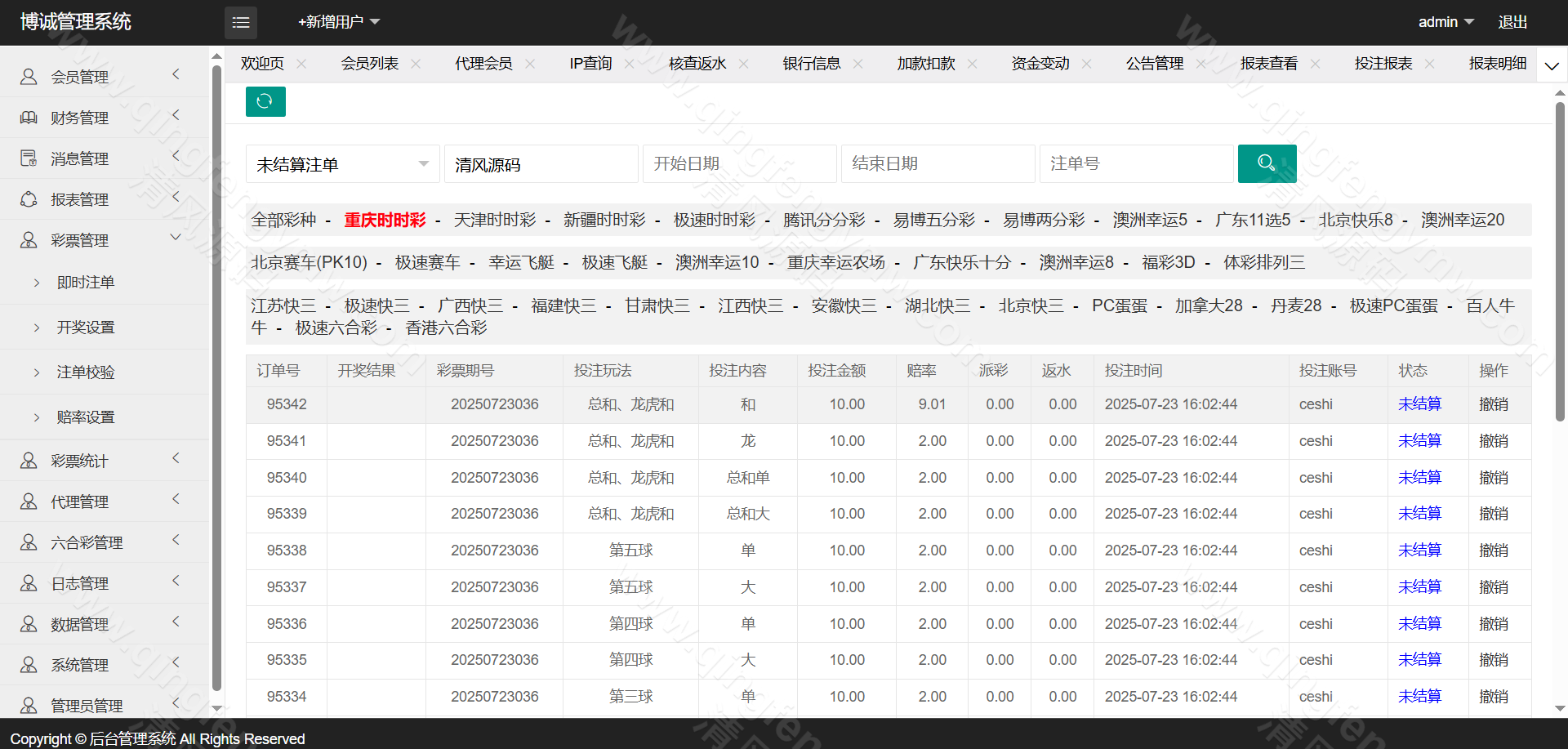Click the green search magnifier button
1568x749 pixels.
[1267, 163]
